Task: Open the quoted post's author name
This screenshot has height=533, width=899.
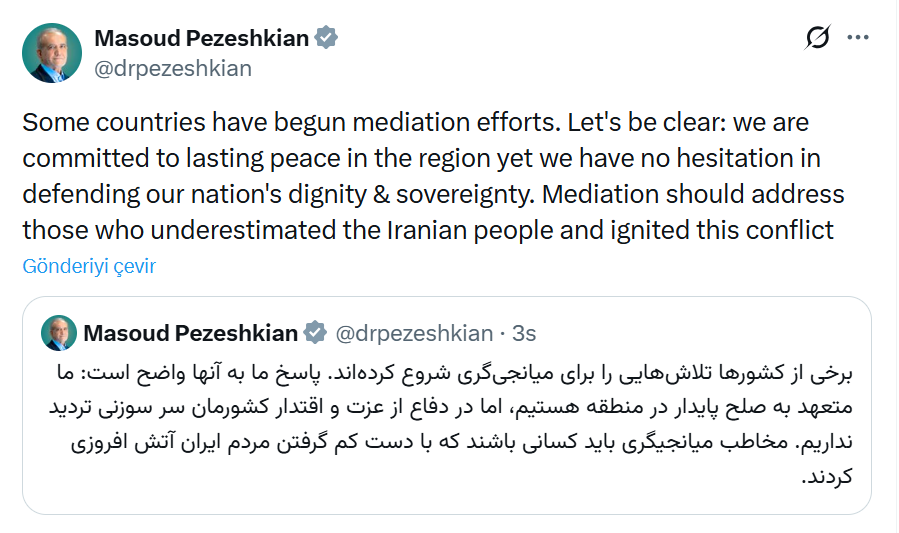Action: (190, 333)
